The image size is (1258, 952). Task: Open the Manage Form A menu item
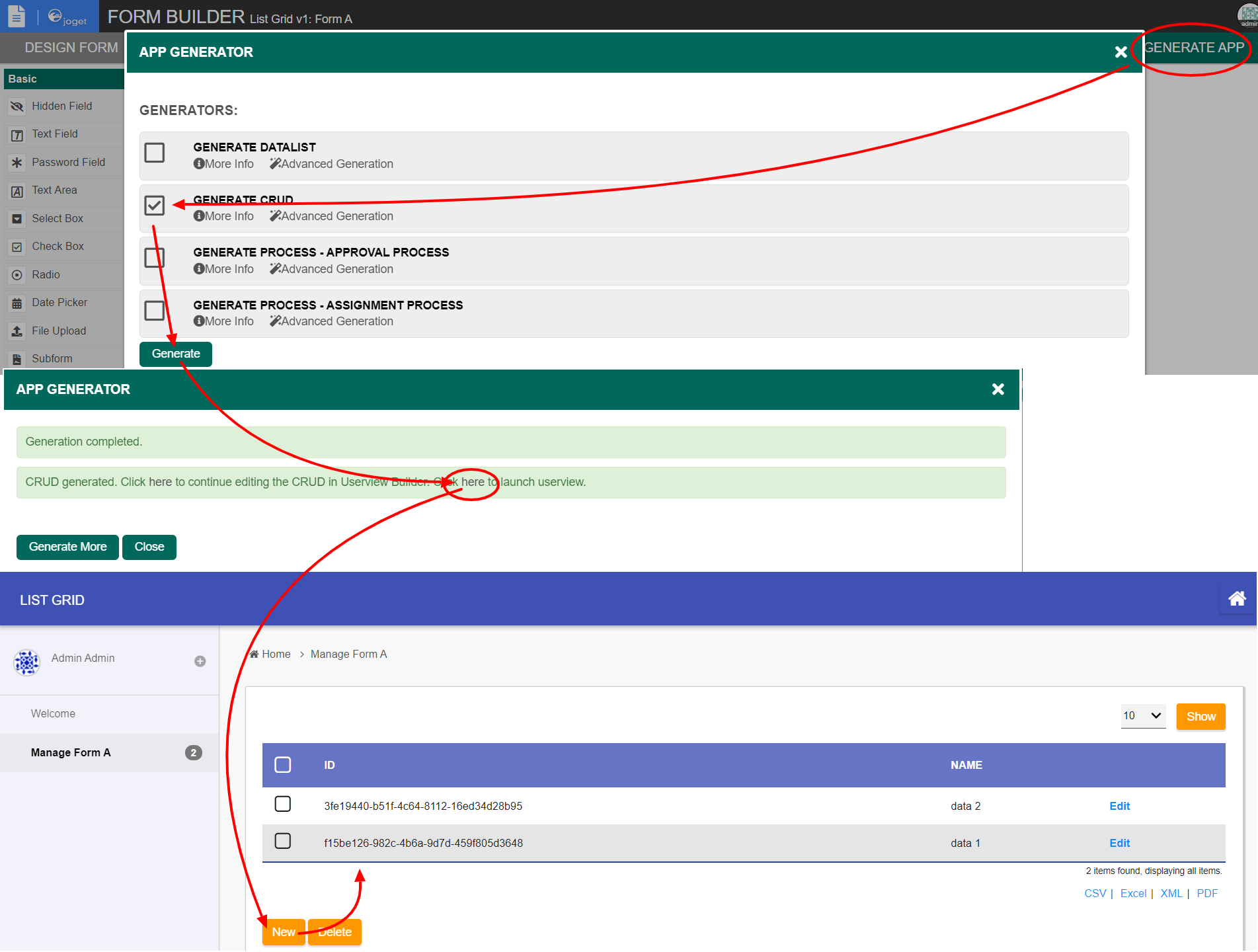pos(71,753)
